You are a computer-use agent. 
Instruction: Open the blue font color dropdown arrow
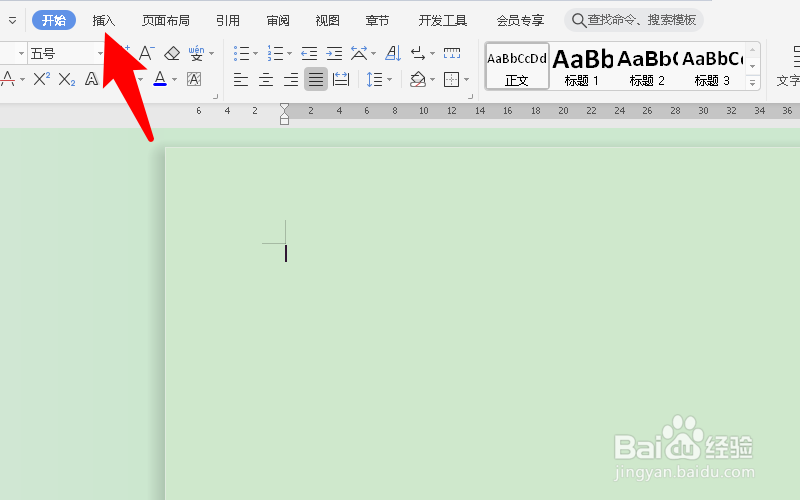click(174, 79)
